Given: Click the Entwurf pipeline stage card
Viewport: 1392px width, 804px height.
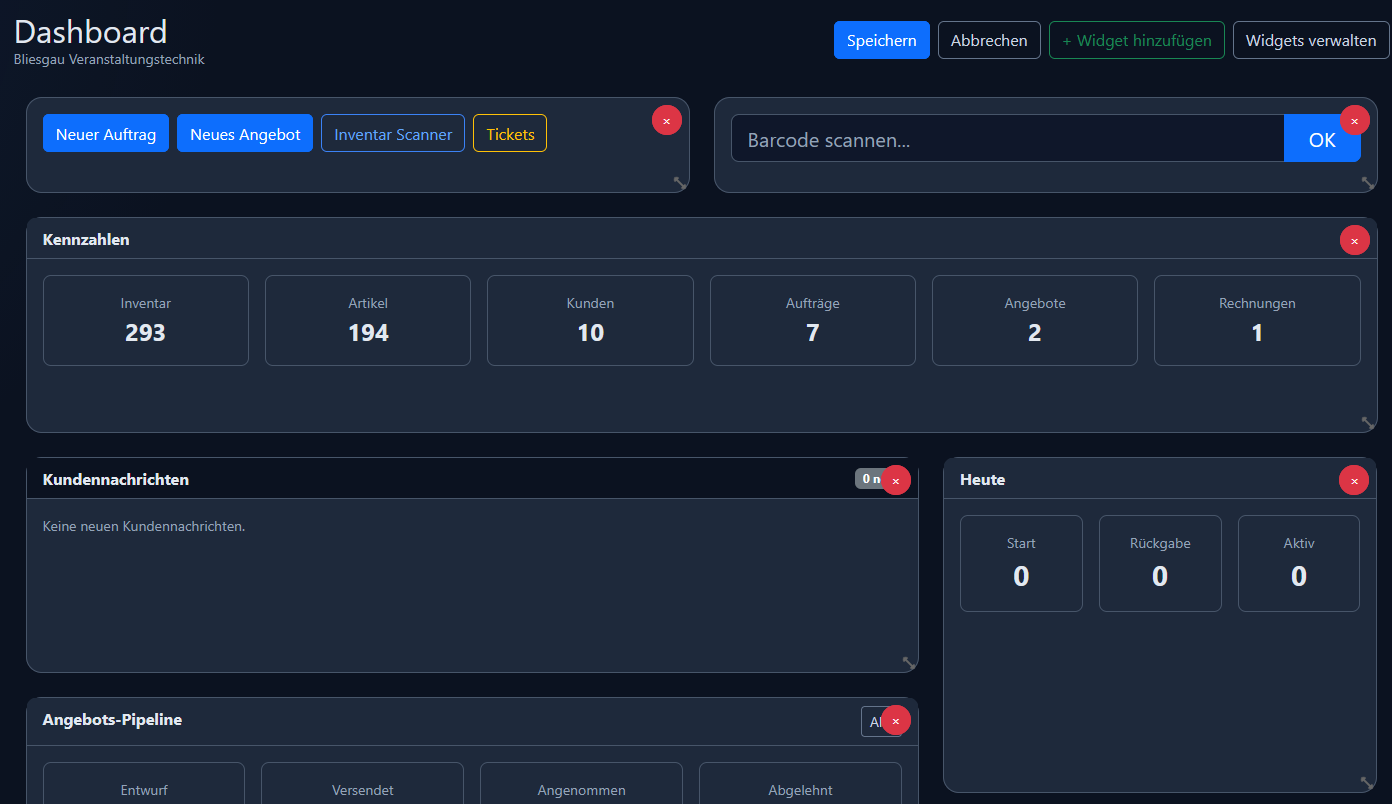Looking at the screenshot, I should coord(144,784).
